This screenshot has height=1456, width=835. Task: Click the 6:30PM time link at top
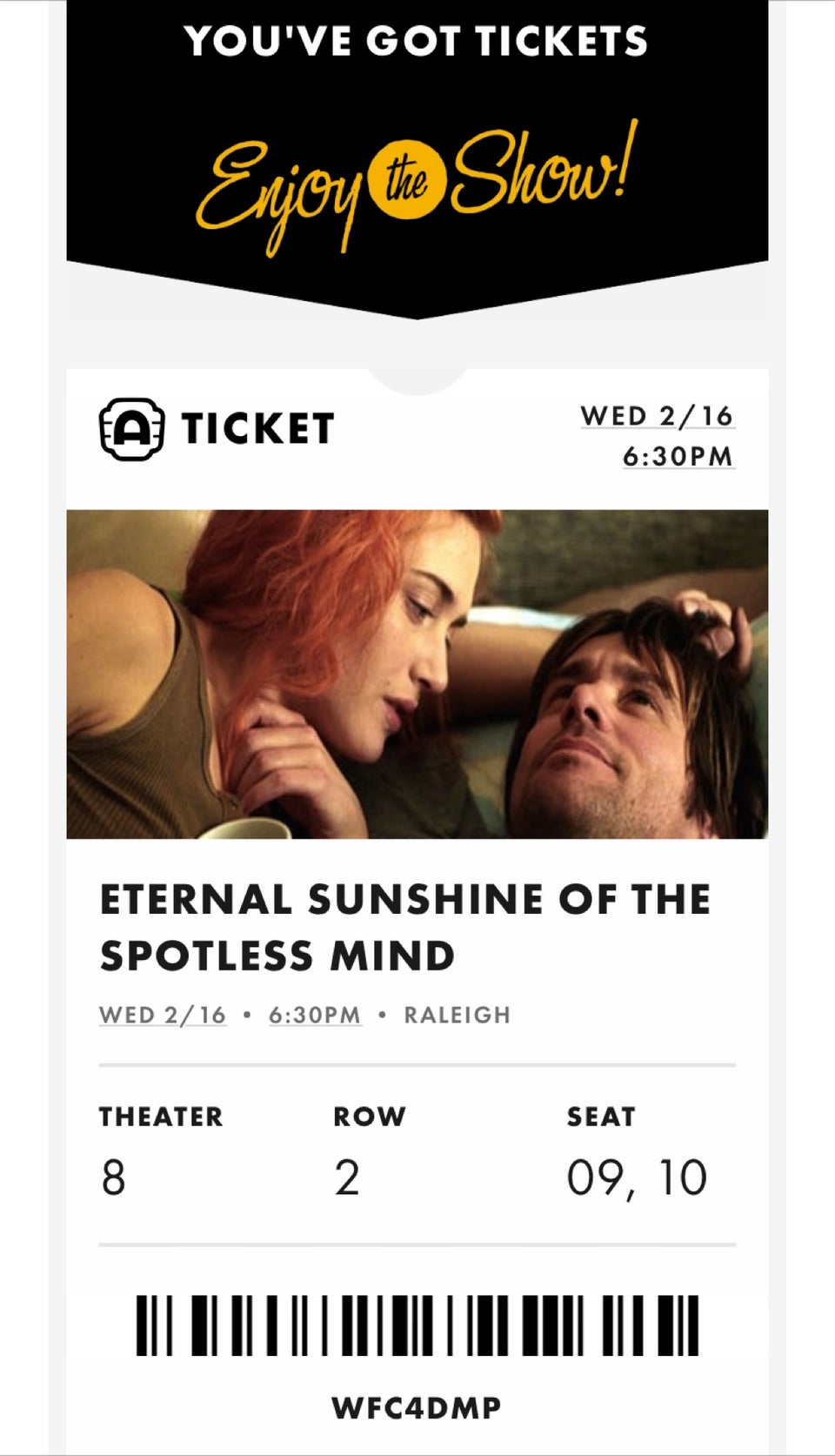tap(678, 456)
